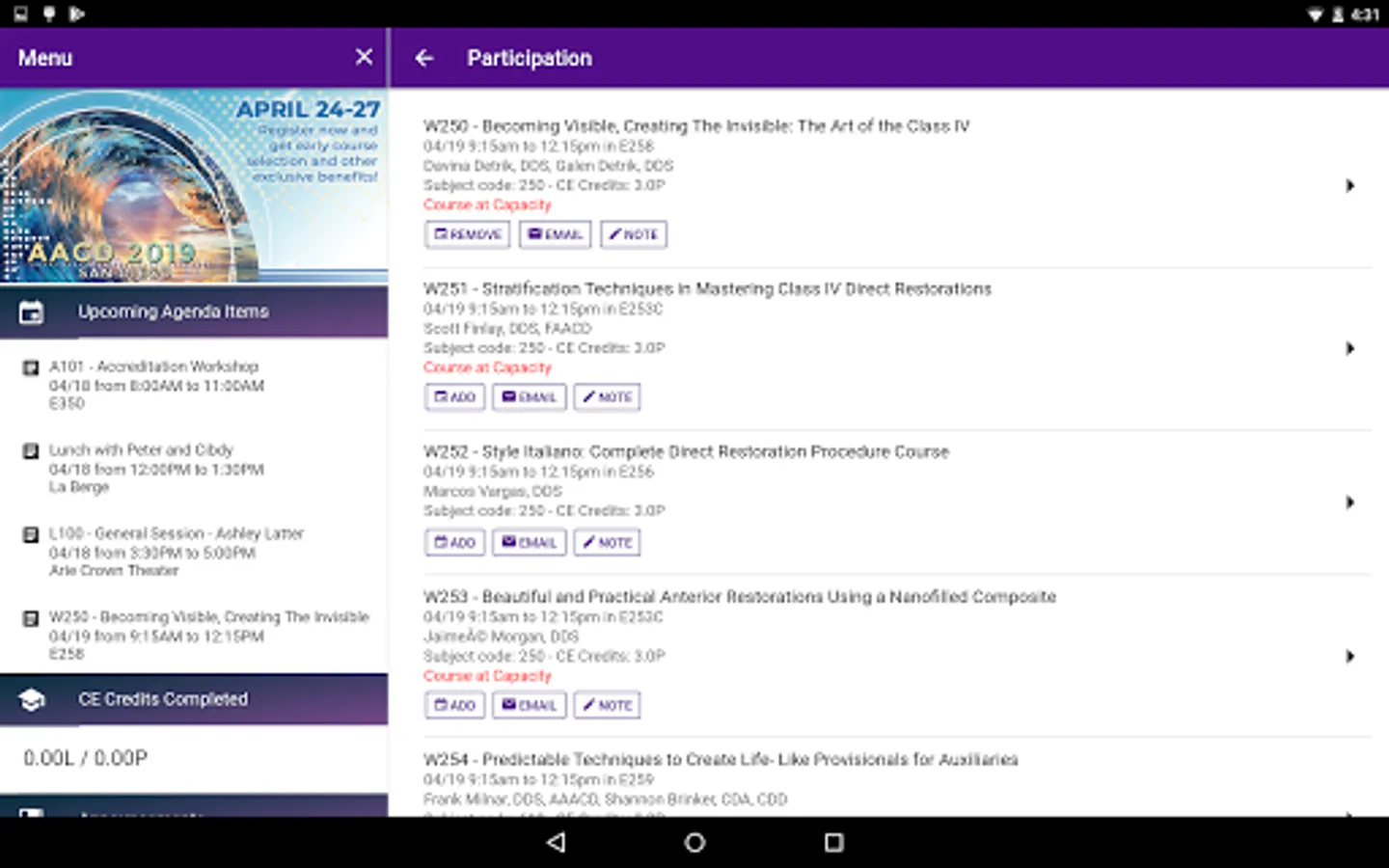
Task: Expand W250 course details arrow
Action: [x=1350, y=185]
